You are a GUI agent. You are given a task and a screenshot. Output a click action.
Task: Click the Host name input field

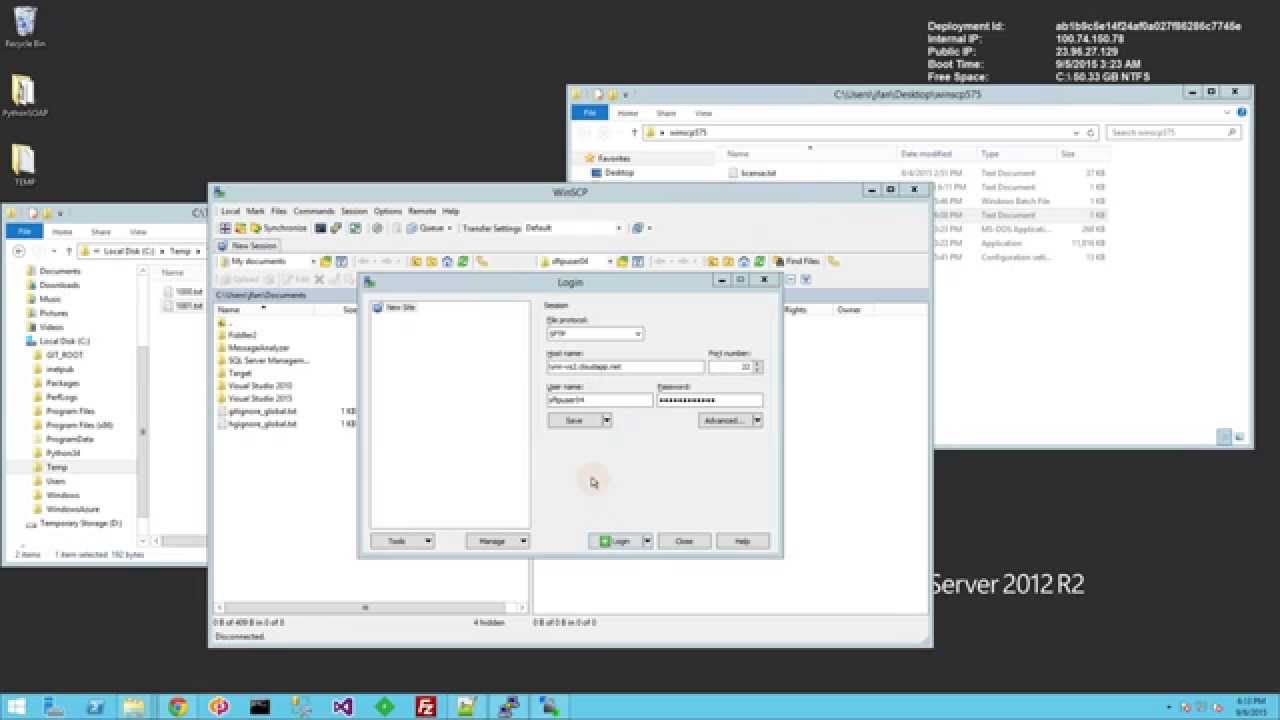625,367
